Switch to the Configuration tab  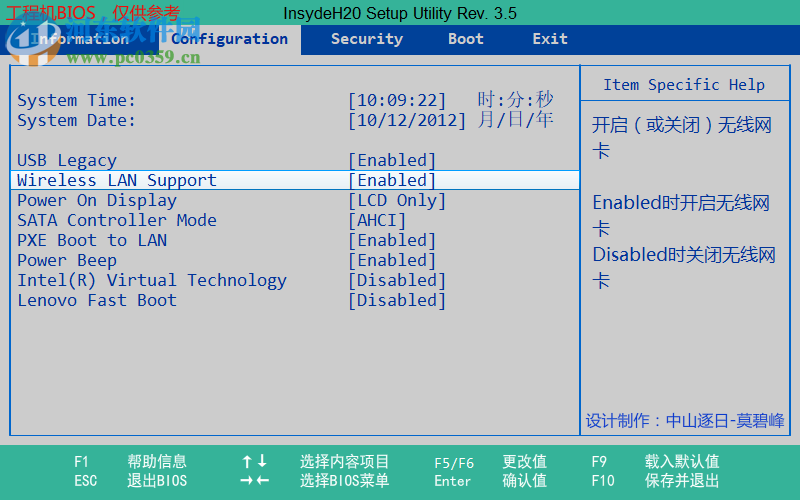pyautogui.click(x=230, y=39)
